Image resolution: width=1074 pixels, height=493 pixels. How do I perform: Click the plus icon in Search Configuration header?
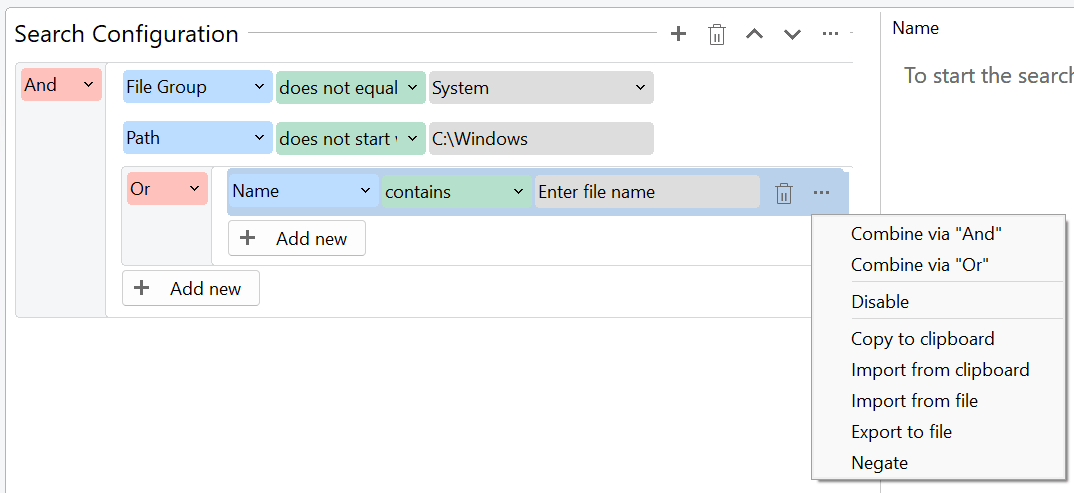tap(678, 34)
